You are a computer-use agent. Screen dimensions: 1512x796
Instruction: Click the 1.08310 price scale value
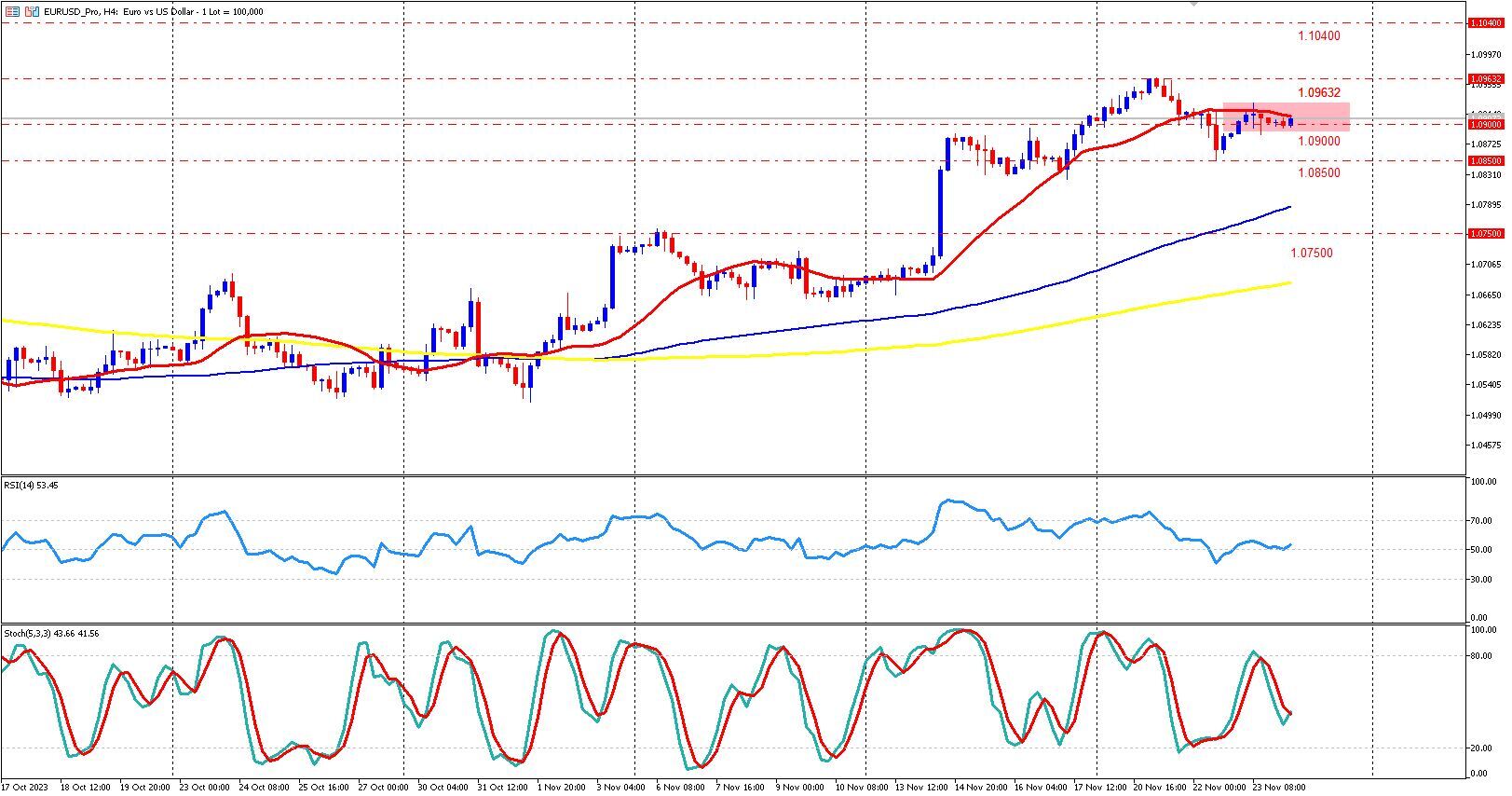point(1487,174)
